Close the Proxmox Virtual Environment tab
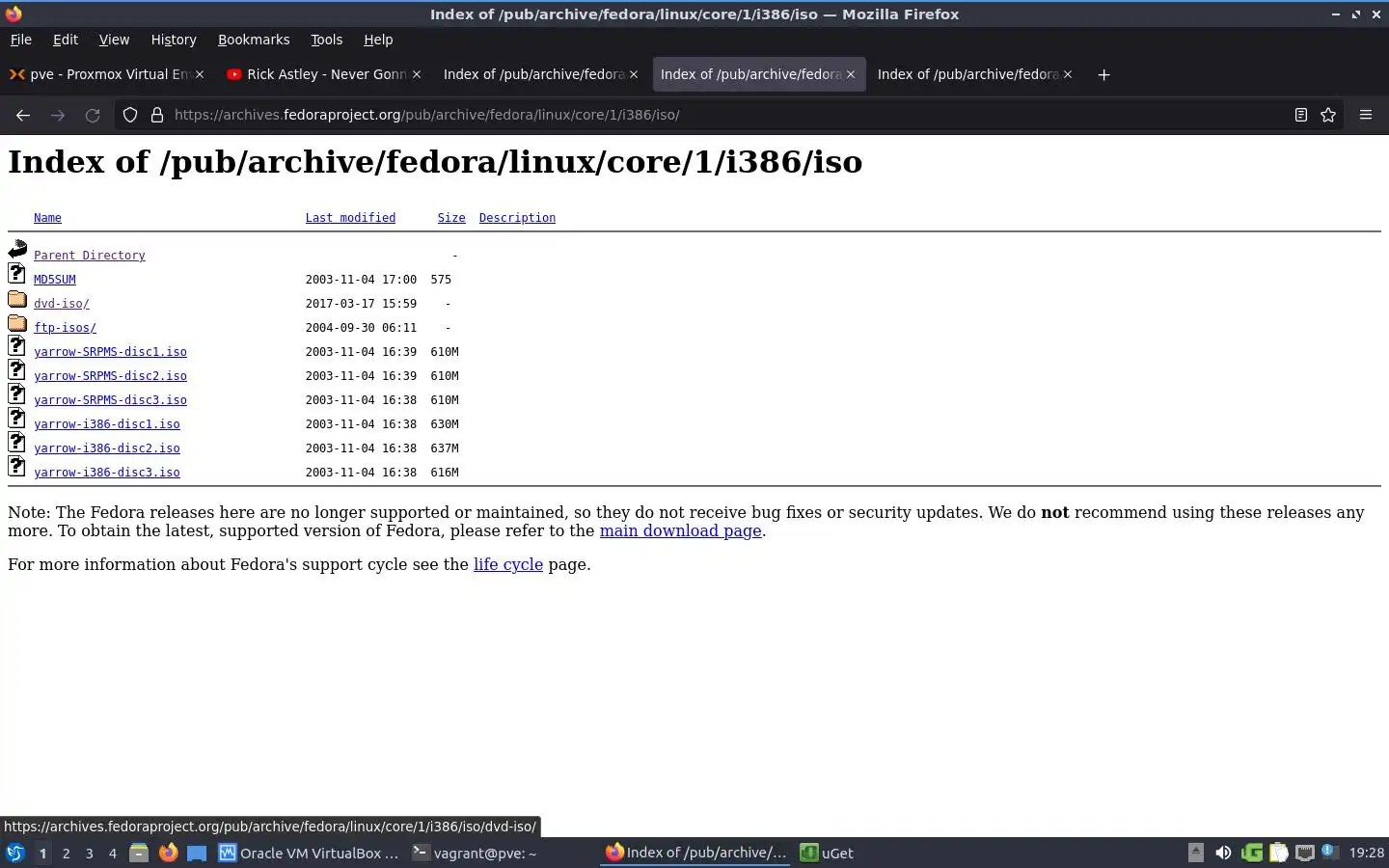This screenshot has width=1389, height=868. tap(200, 74)
